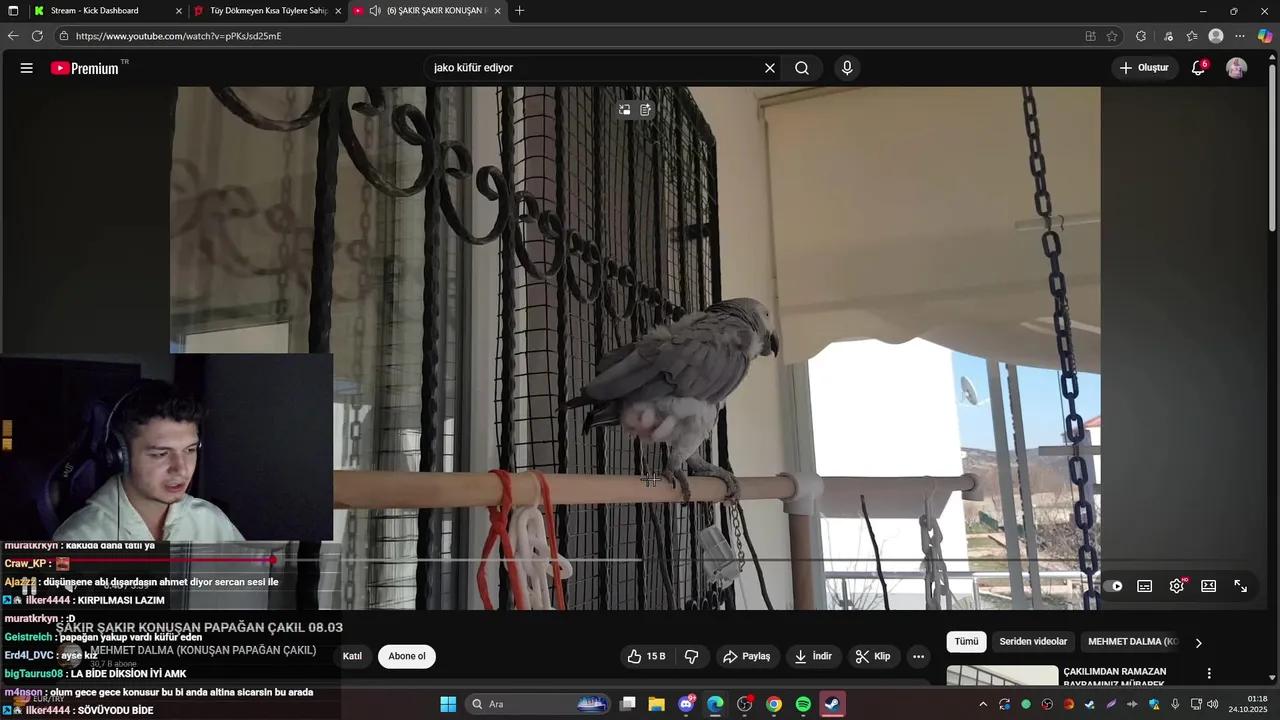Click the voice search microphone icon
The width and height of the screenshot is (1280, 720).
pyautogui.click(x=847, y=68)
